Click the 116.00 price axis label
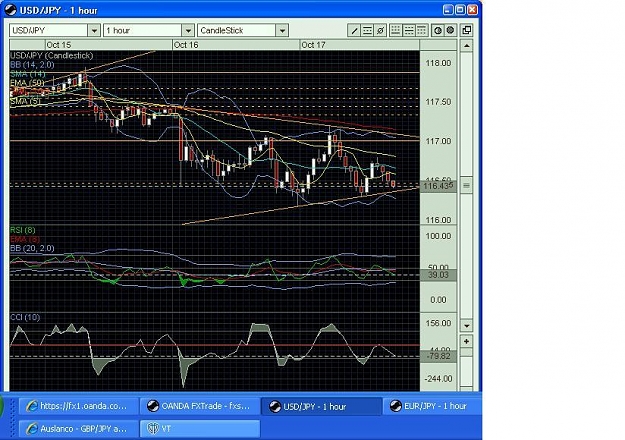The width and height of the screenshot is (625, 440). click(x=438, y=220)
